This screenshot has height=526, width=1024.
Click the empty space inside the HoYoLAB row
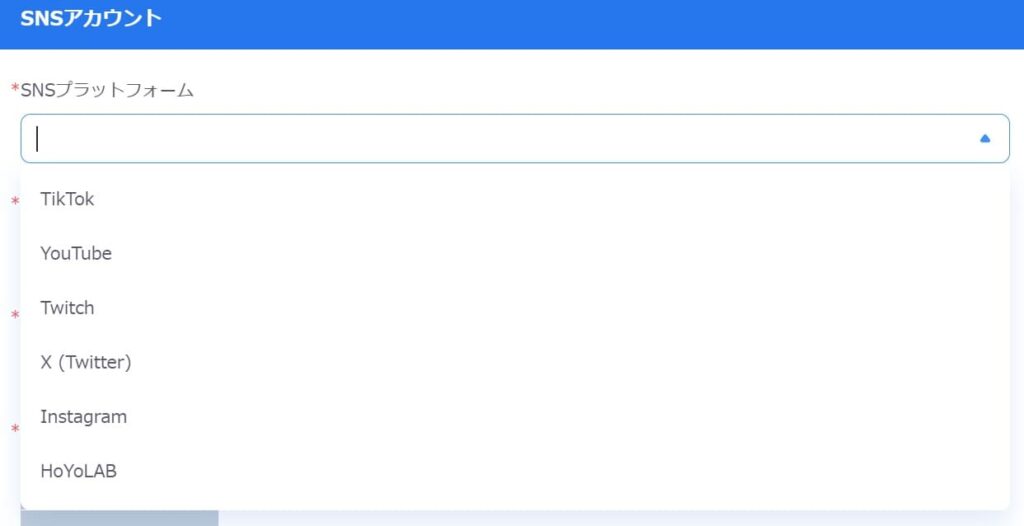[562, 471]
